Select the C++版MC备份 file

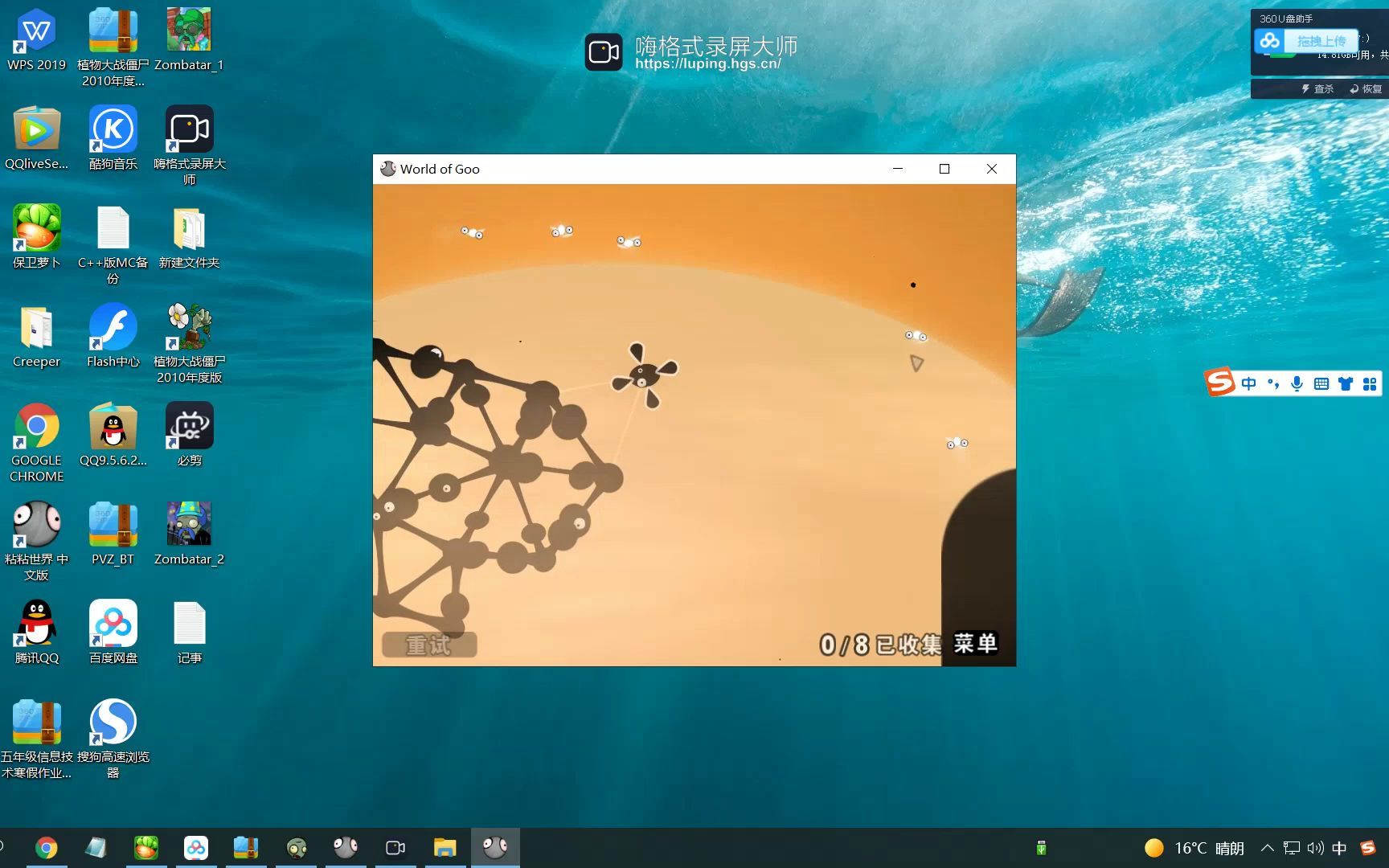coord(113,245)
